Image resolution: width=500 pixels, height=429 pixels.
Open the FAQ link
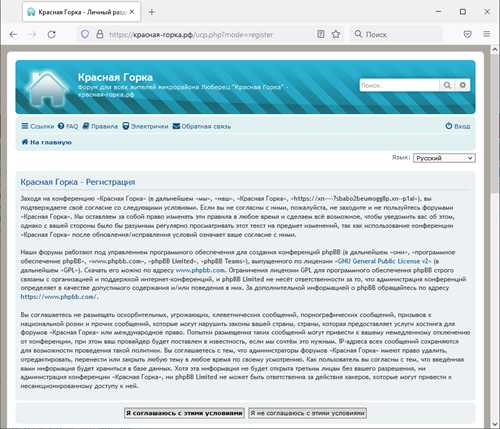68,126
